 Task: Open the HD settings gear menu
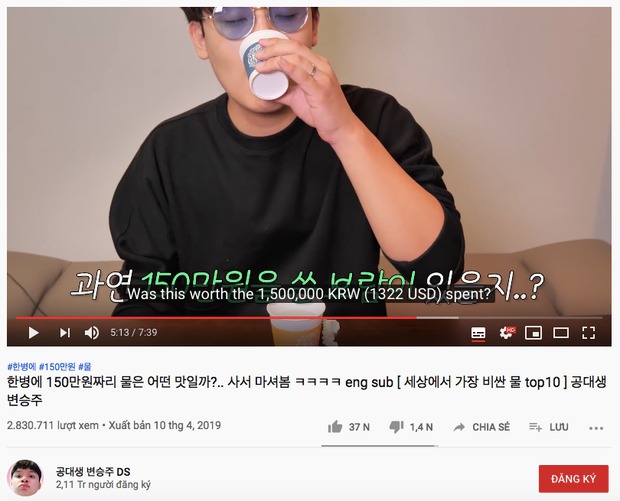coord(507,333)
